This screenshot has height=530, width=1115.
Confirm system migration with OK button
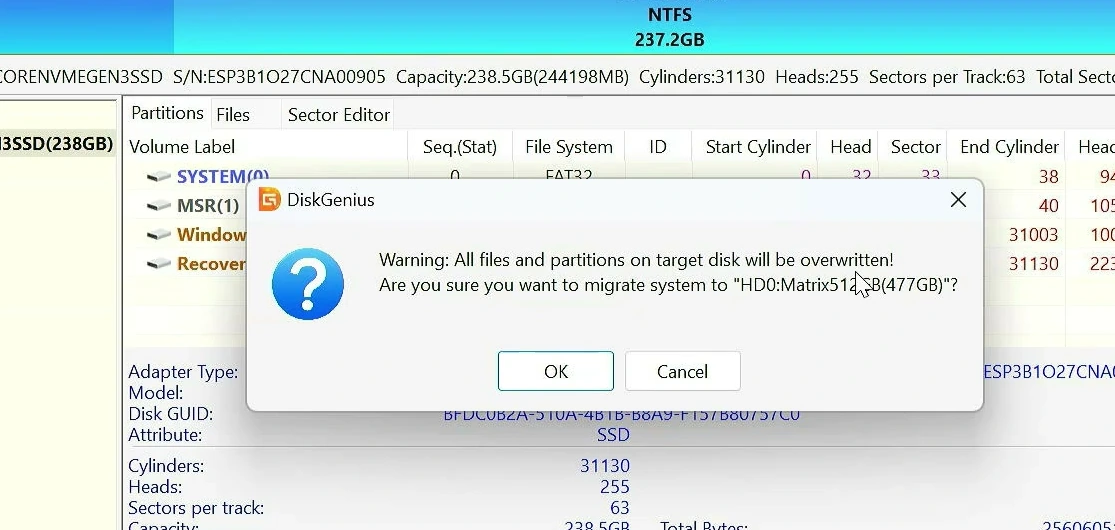[x=555, y=371]
